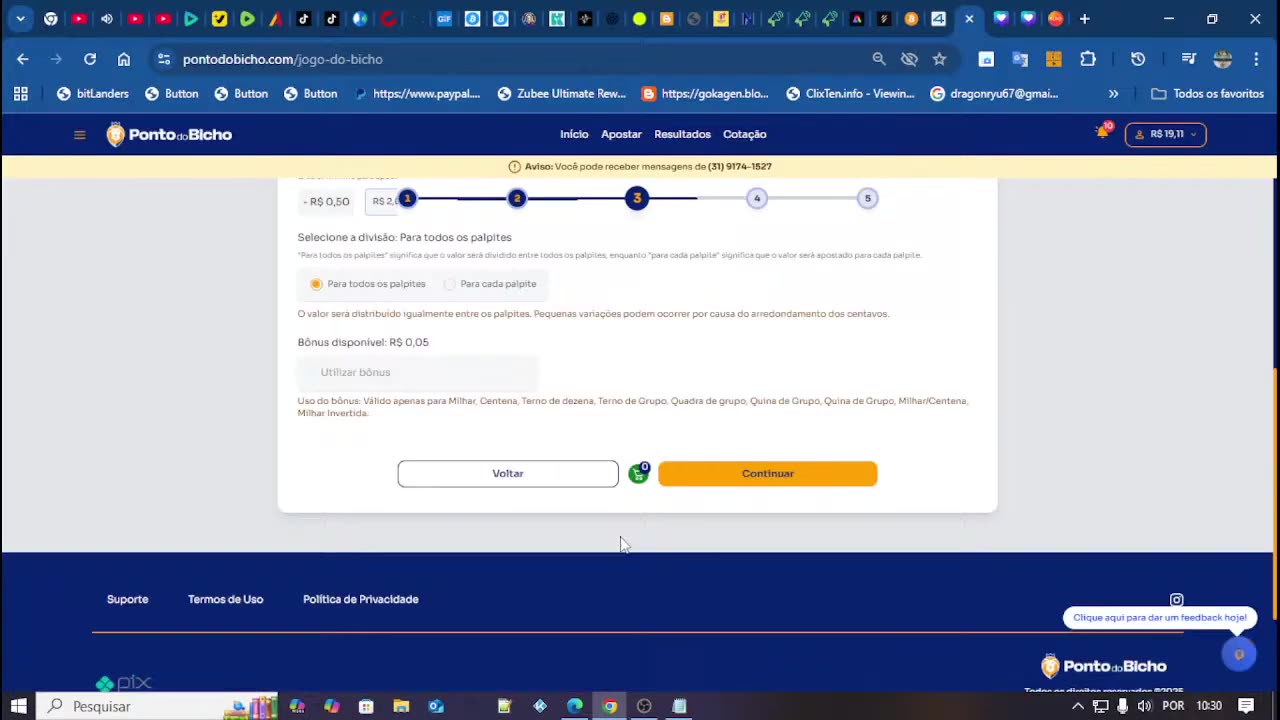The height and width of the screenshot is (720, 1280).
Task: Jump to step 2 on progress stepper
Action: pos(517,198)
